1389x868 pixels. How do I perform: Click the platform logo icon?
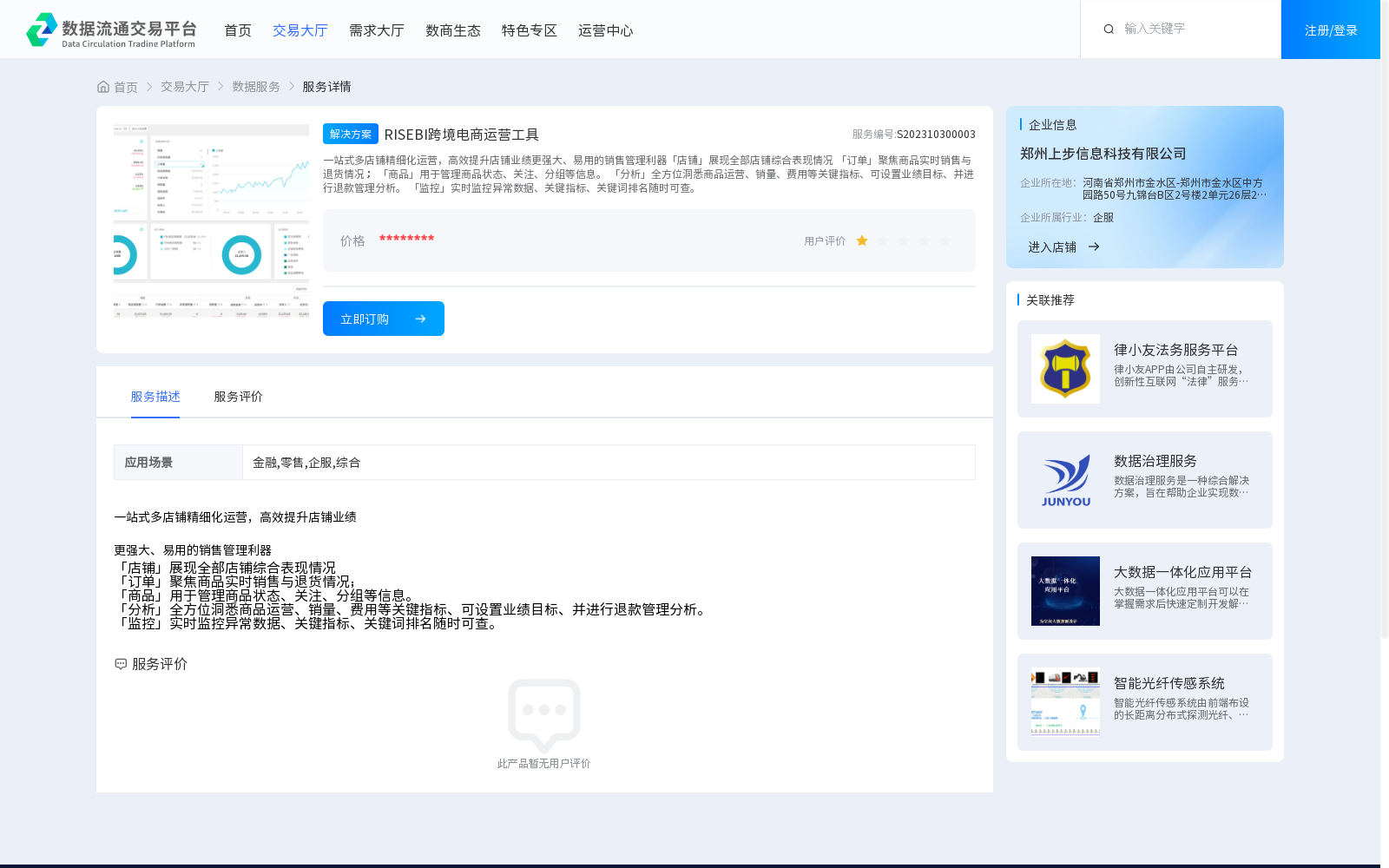(x=42, y=30)
